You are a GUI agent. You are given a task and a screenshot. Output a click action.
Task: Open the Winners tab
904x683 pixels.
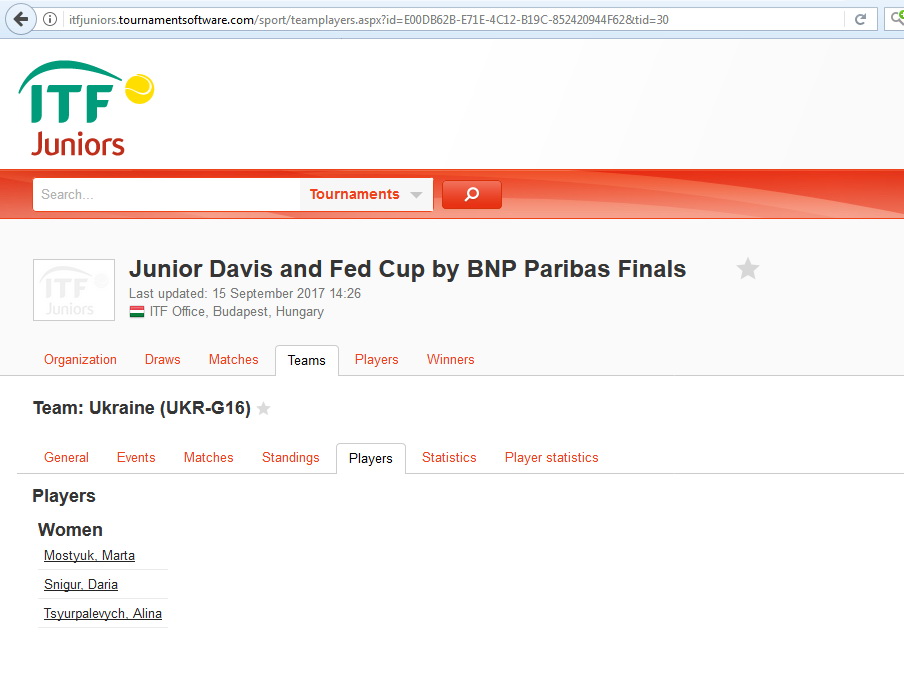tap(450, 360)
